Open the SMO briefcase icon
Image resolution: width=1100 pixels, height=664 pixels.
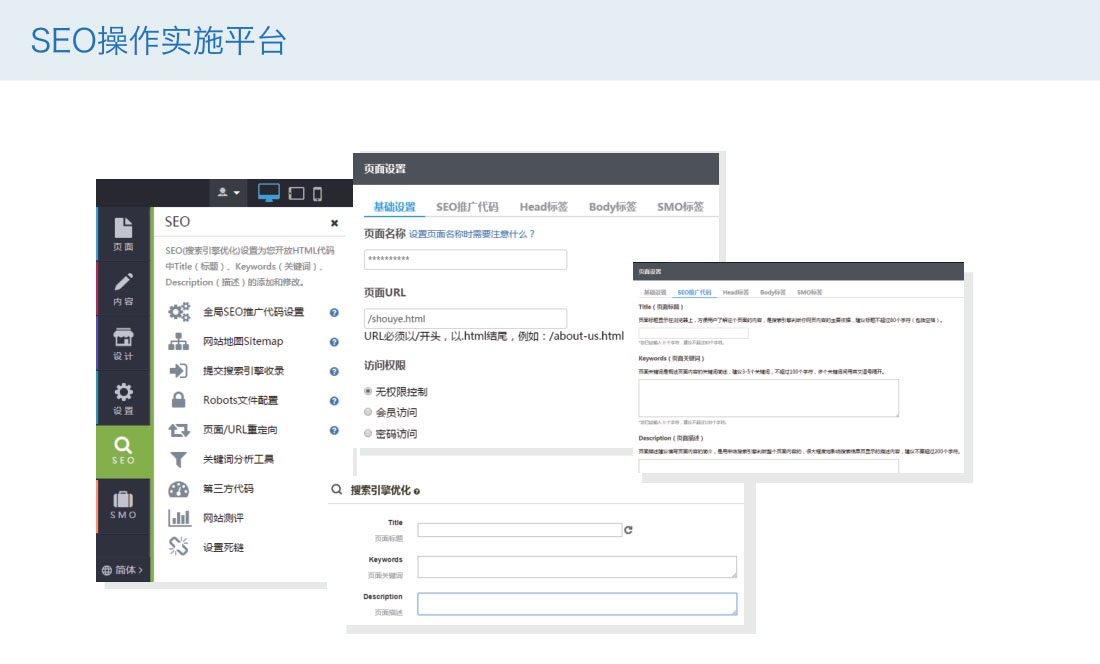point(123,505)
